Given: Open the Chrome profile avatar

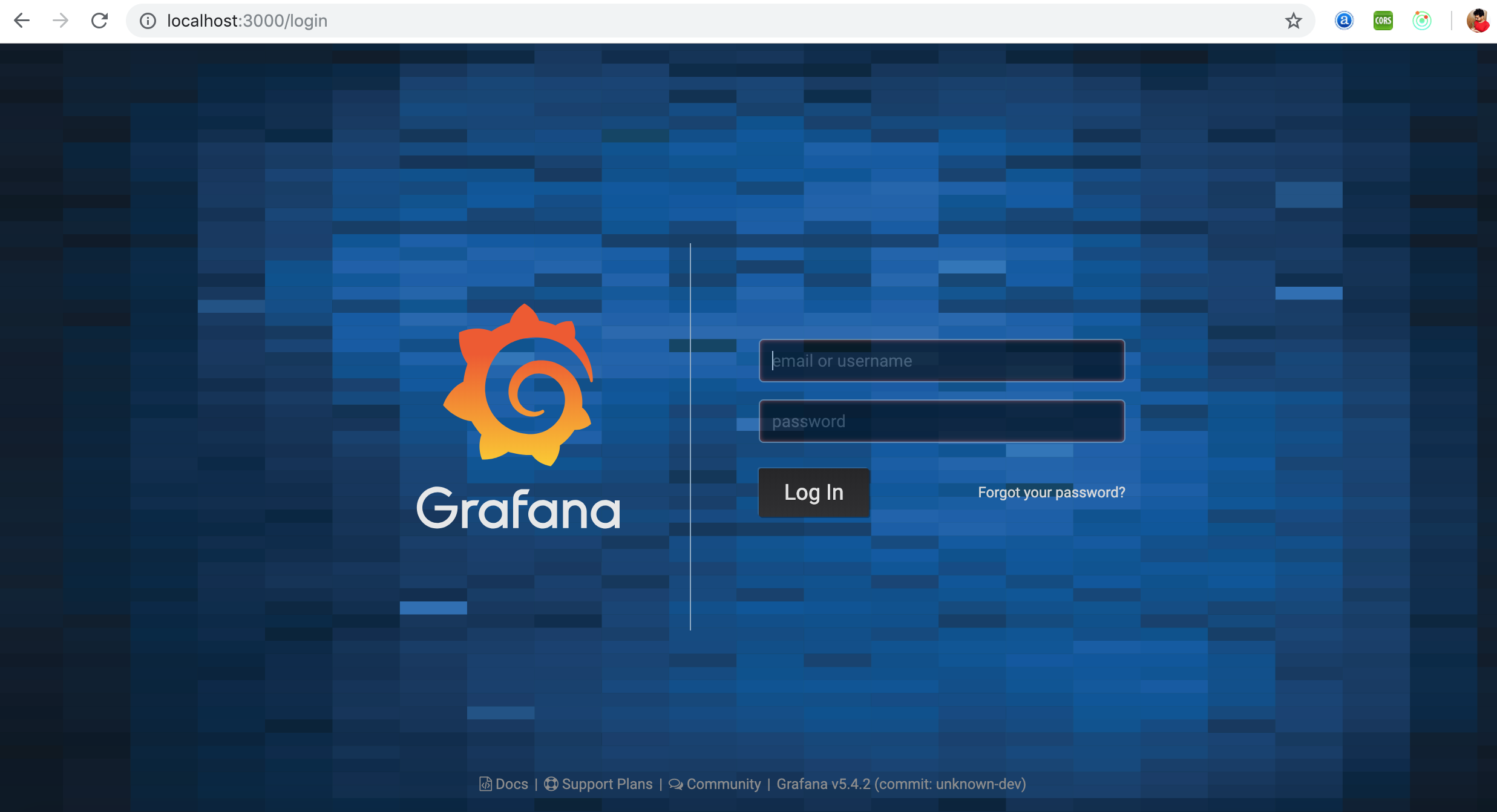Looking at the screenshot, I should (x=1478, y=21).
